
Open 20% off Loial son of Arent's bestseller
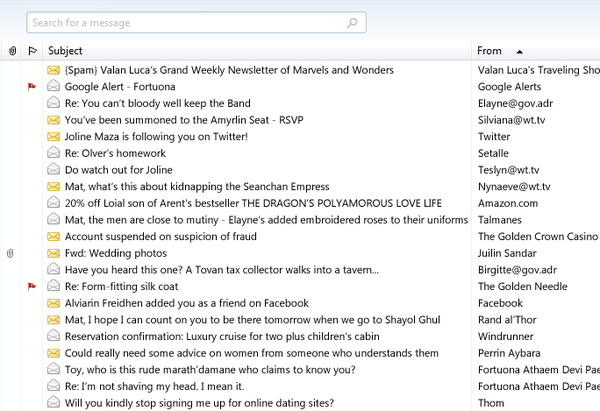coord(253,203)
